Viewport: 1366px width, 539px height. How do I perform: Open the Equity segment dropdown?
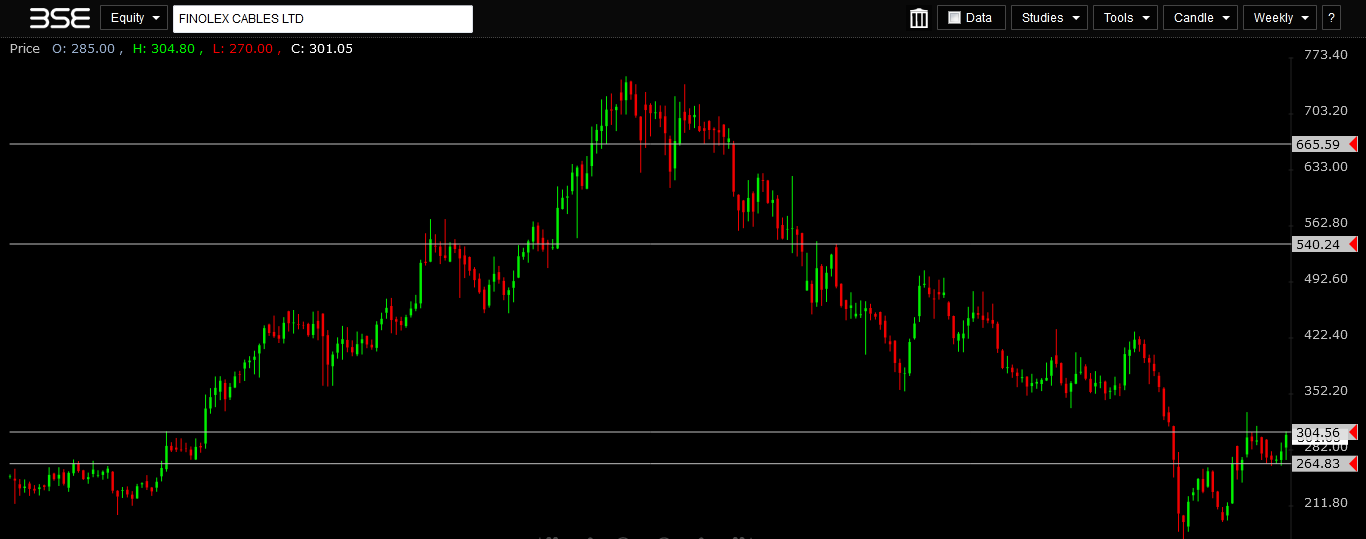point(133,18)
